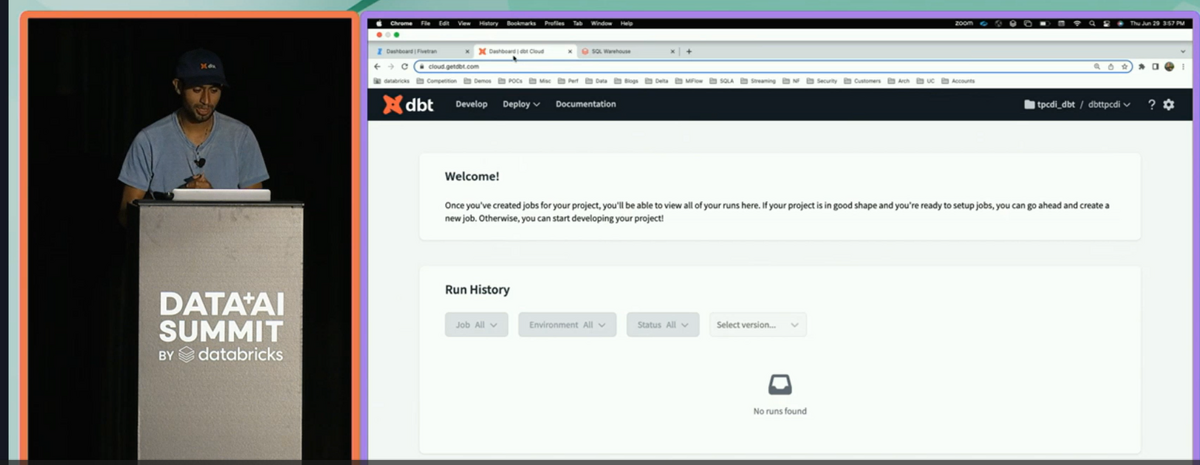Click the zoom magnifier icon in address bar
1200x465 pixels.
(x=1097, y=66)
